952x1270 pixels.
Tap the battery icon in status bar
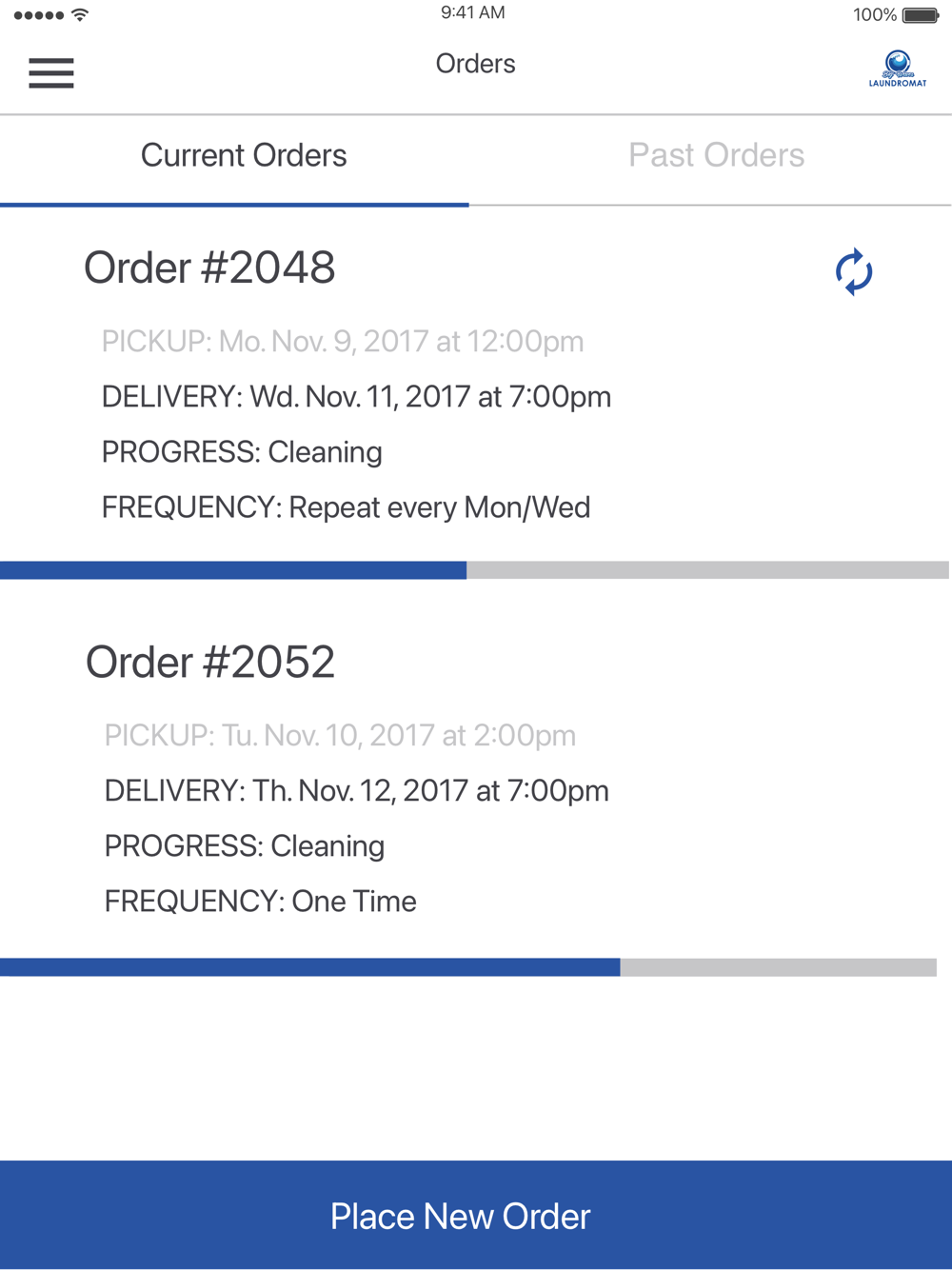(x=921, y=15)
